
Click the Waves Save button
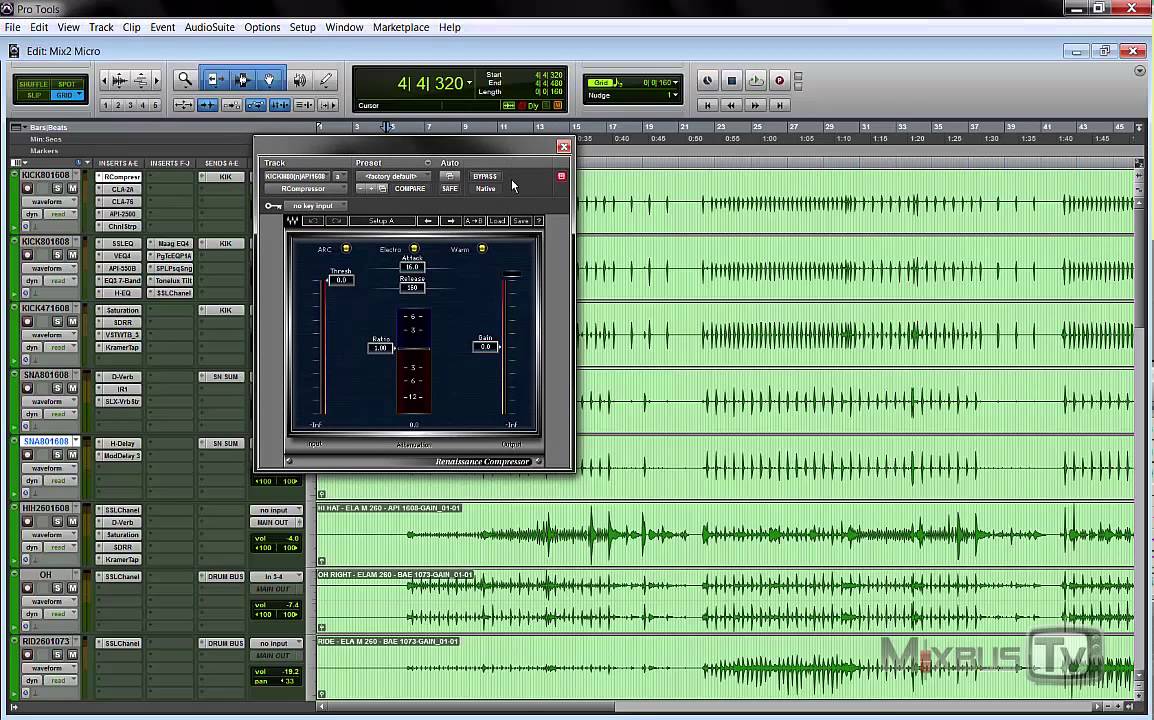tap(521, 221)
